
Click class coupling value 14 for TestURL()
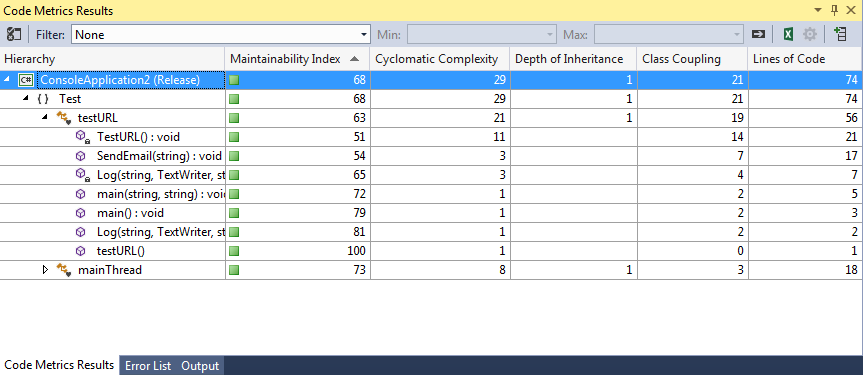tap(738, 137)
